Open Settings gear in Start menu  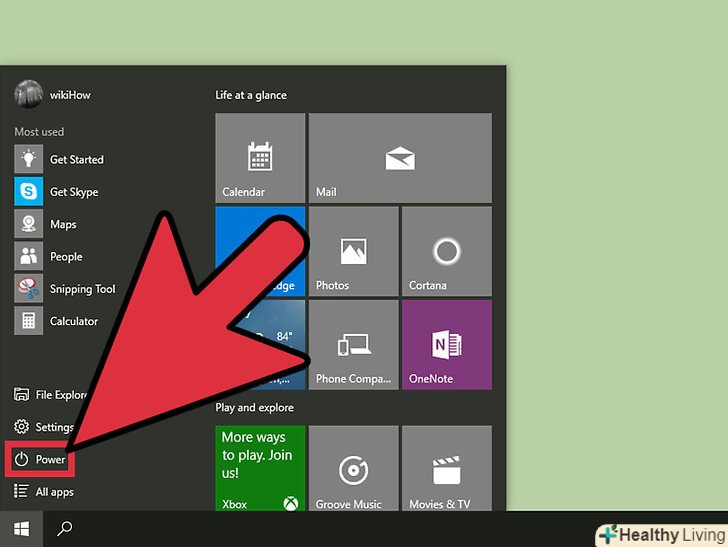tap(44, 427)
